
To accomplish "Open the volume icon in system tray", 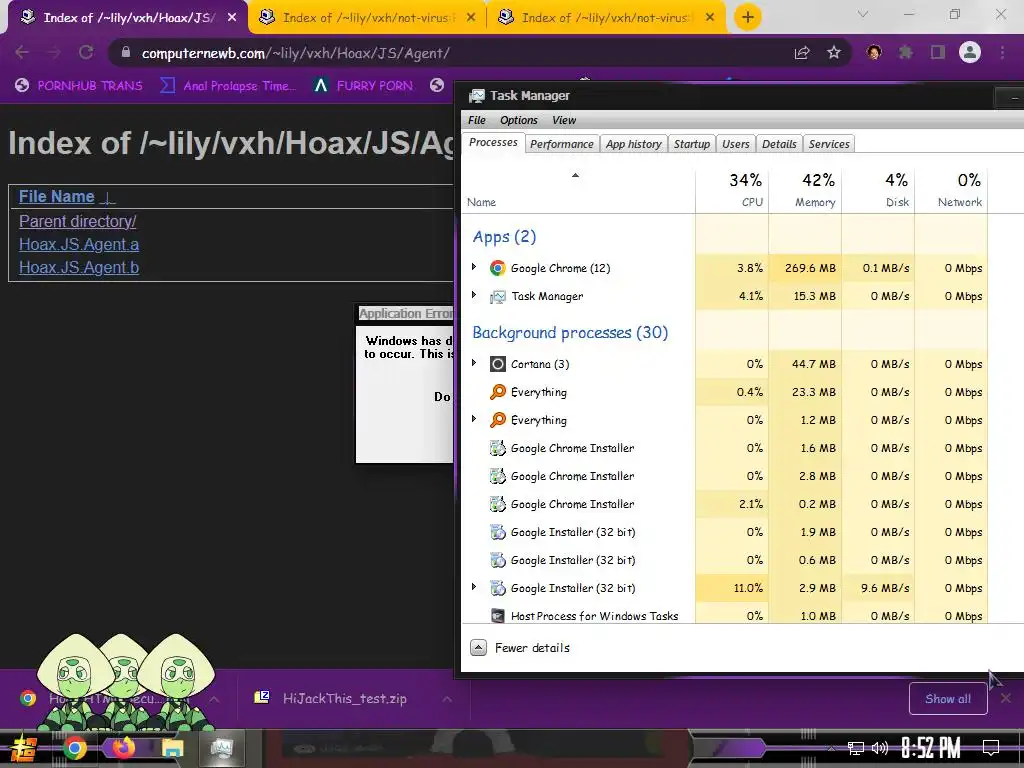I will pyautogui.click(x=880, y=748).
